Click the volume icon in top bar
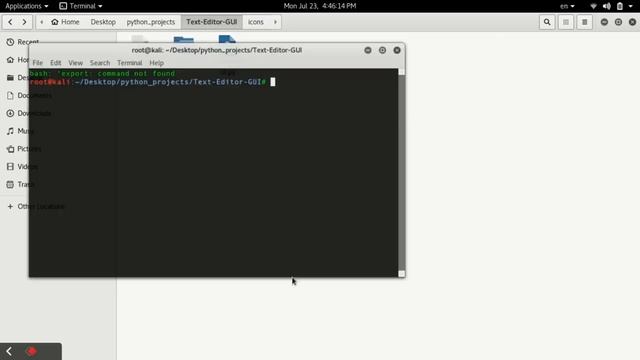This screenshot has width=640, height=360. [x=607, y=6]
